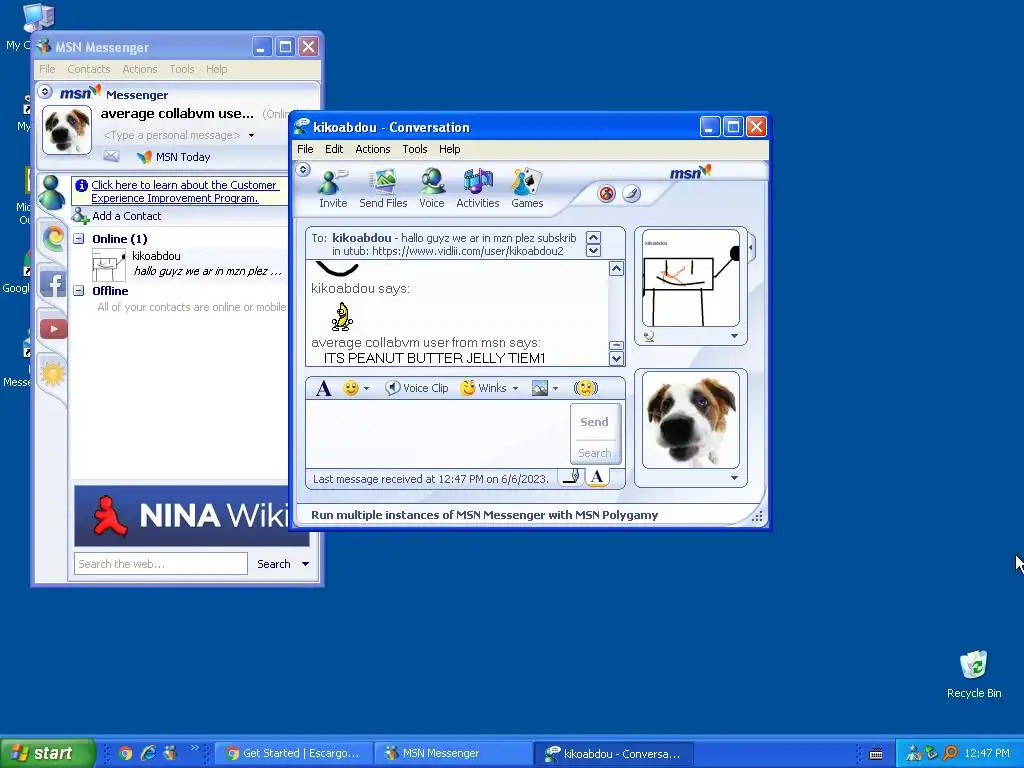Screen dimensions: 1024x768
Task: Click your dog display picture in Messenger
Action: point(67,131)
